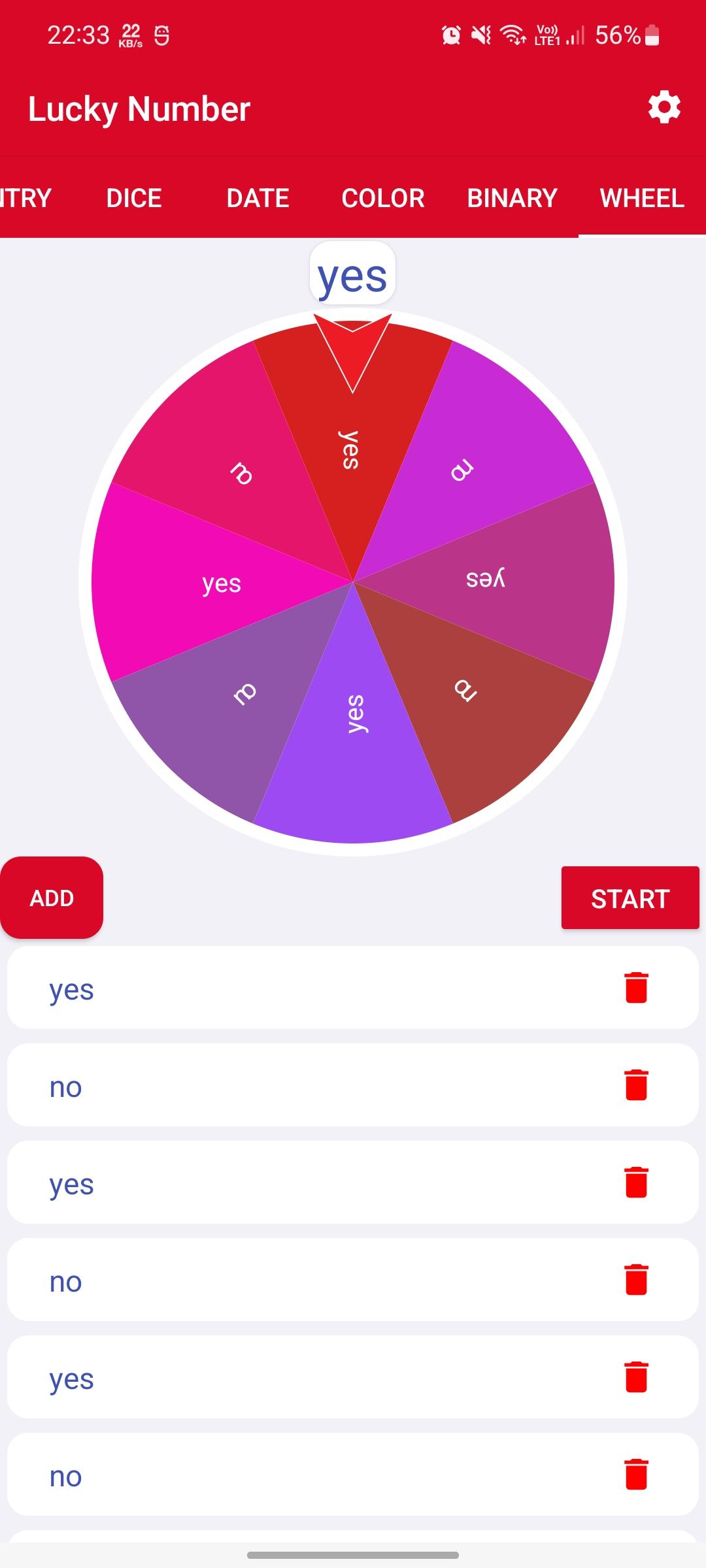Image resolution: width=706 pixels, height=1568 pixels.
Task: Switch to the DATE tab
Action: point(258,198)
